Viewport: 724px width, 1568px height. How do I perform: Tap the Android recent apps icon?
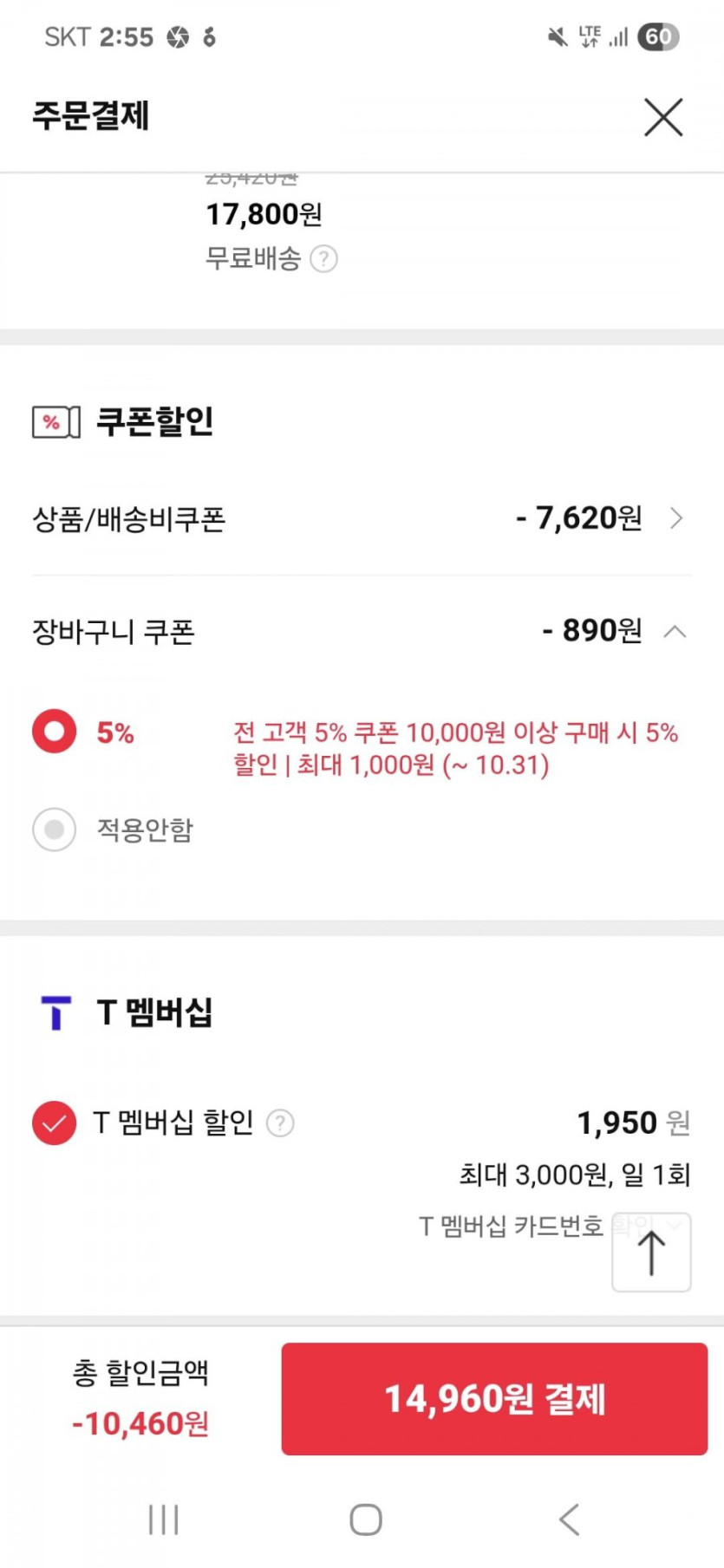click(163, 1519)
